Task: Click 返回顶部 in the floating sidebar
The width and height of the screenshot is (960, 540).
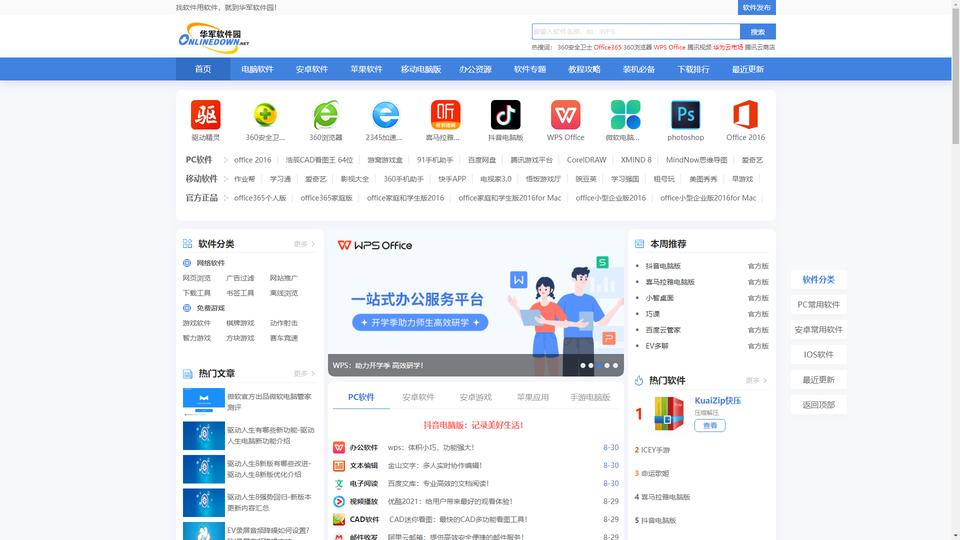Action: coord(819,405)
